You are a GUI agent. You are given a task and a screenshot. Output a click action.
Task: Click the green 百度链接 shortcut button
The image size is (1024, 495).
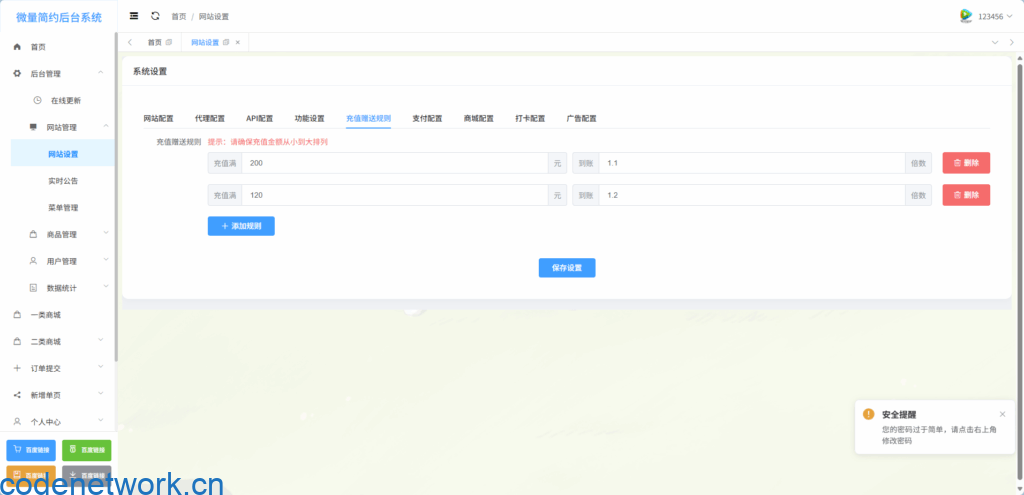click(x=87, y=450)
